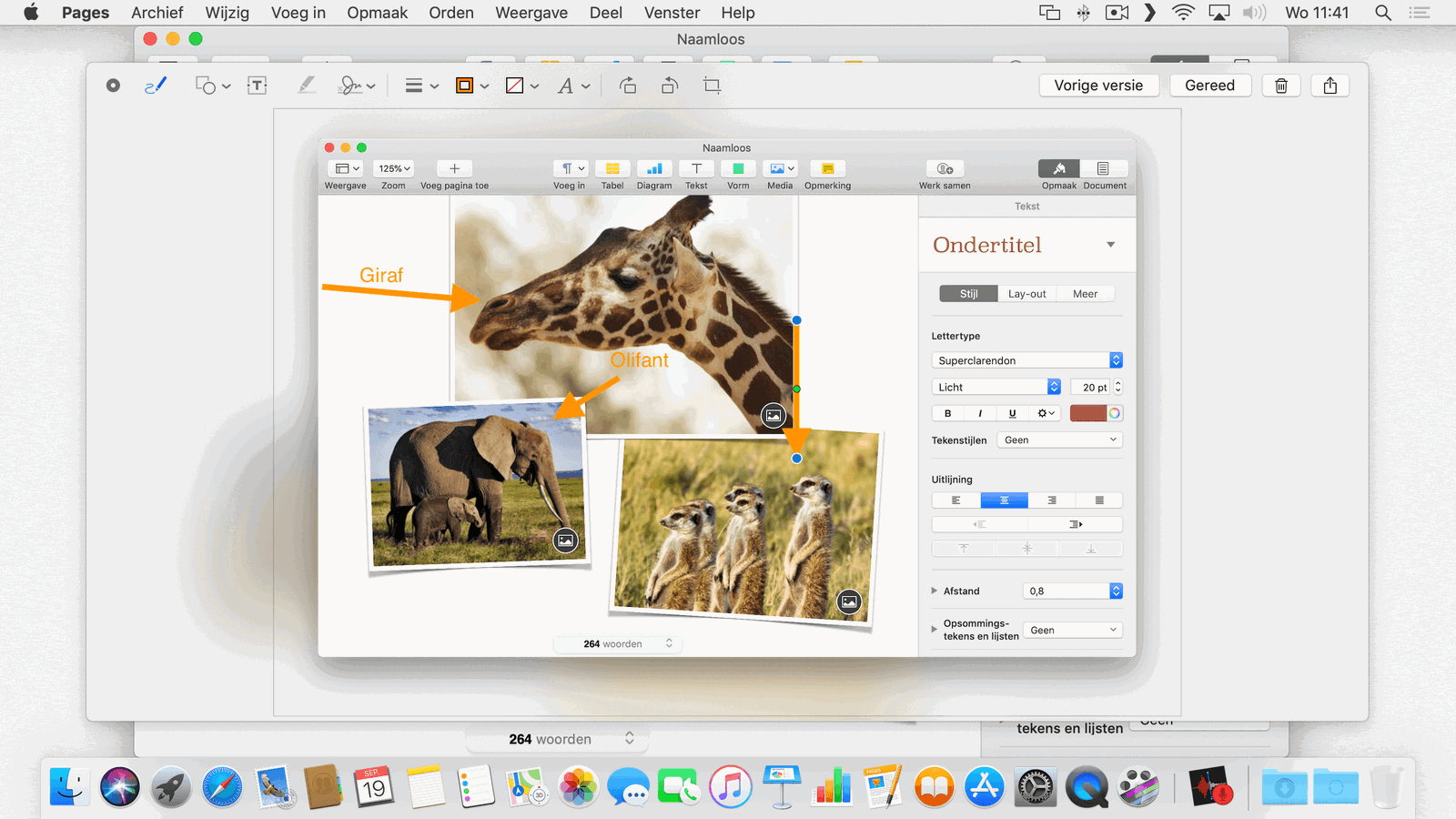Click the top blue handle of selected arrow

(x=796, y=320)
